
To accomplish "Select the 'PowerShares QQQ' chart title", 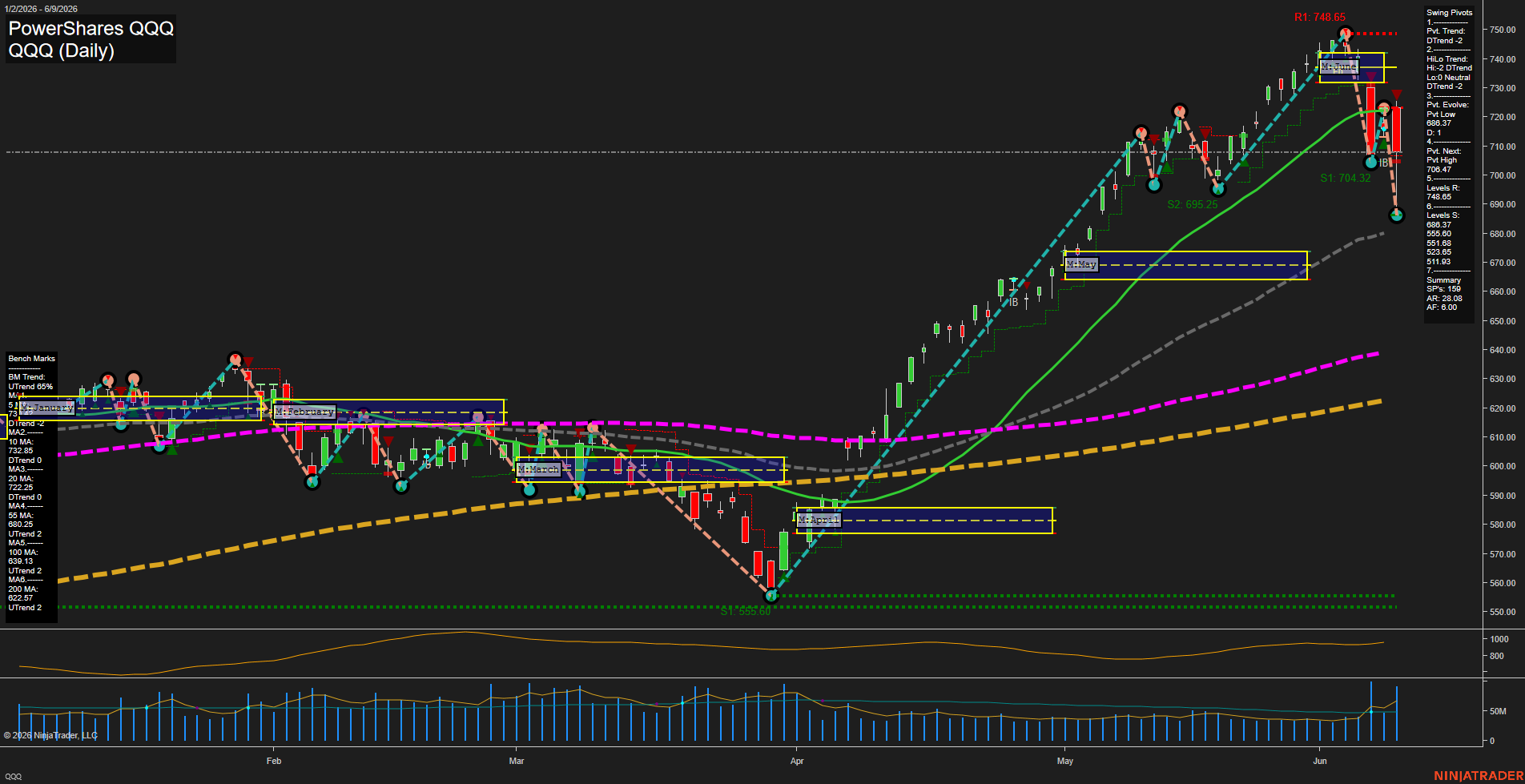I will coord(91,29).
